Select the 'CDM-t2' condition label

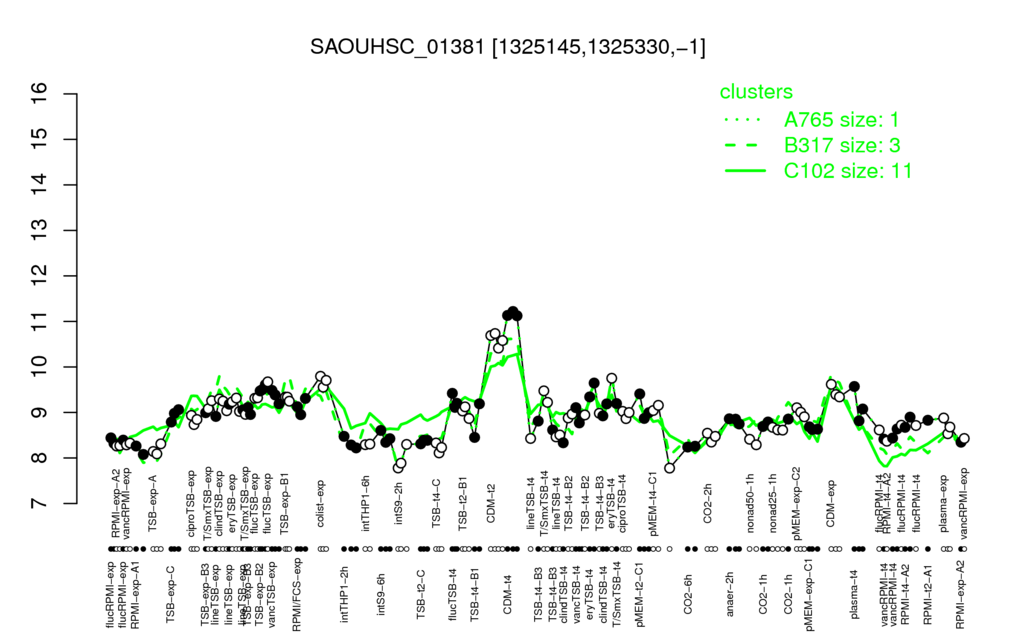491,505
